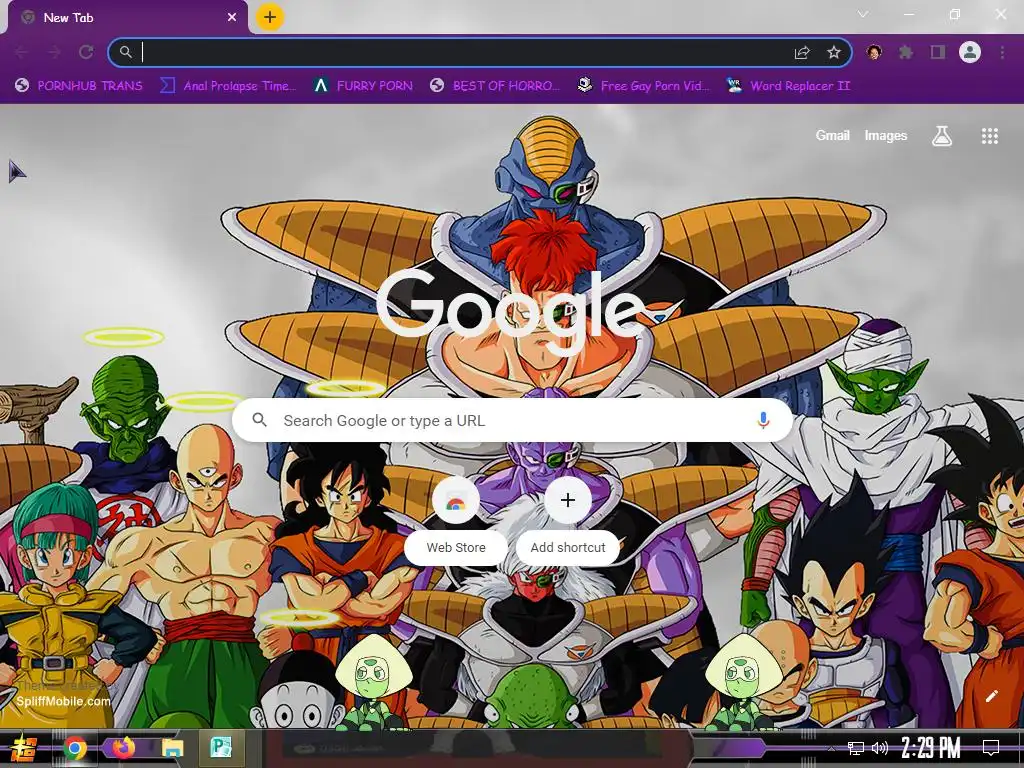This screenshot has height=768, width=1024.
Task: Start voice search with the microphone
Action: 763,421
